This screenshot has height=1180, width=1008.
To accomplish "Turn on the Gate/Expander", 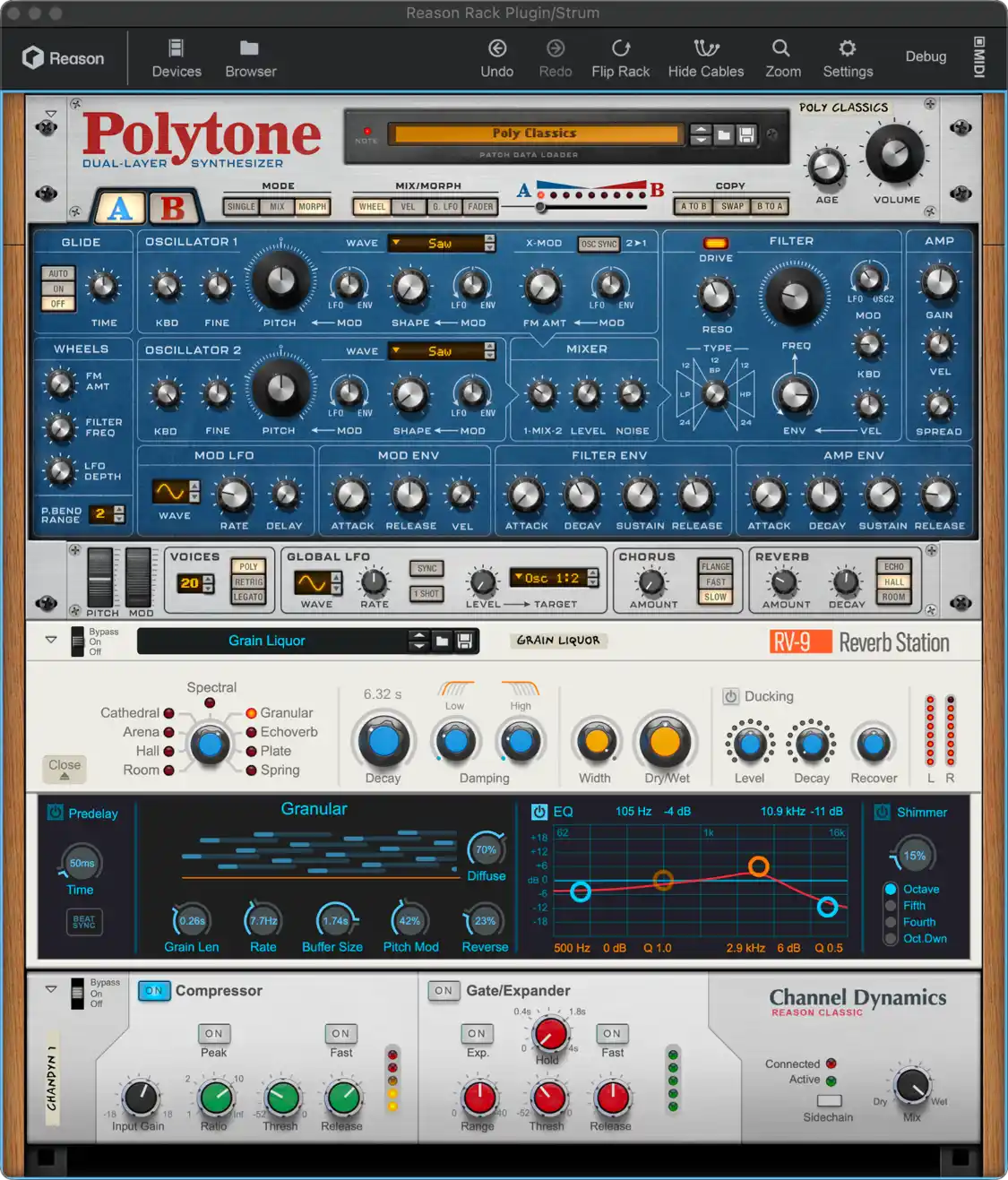I will tap(444, 991).
